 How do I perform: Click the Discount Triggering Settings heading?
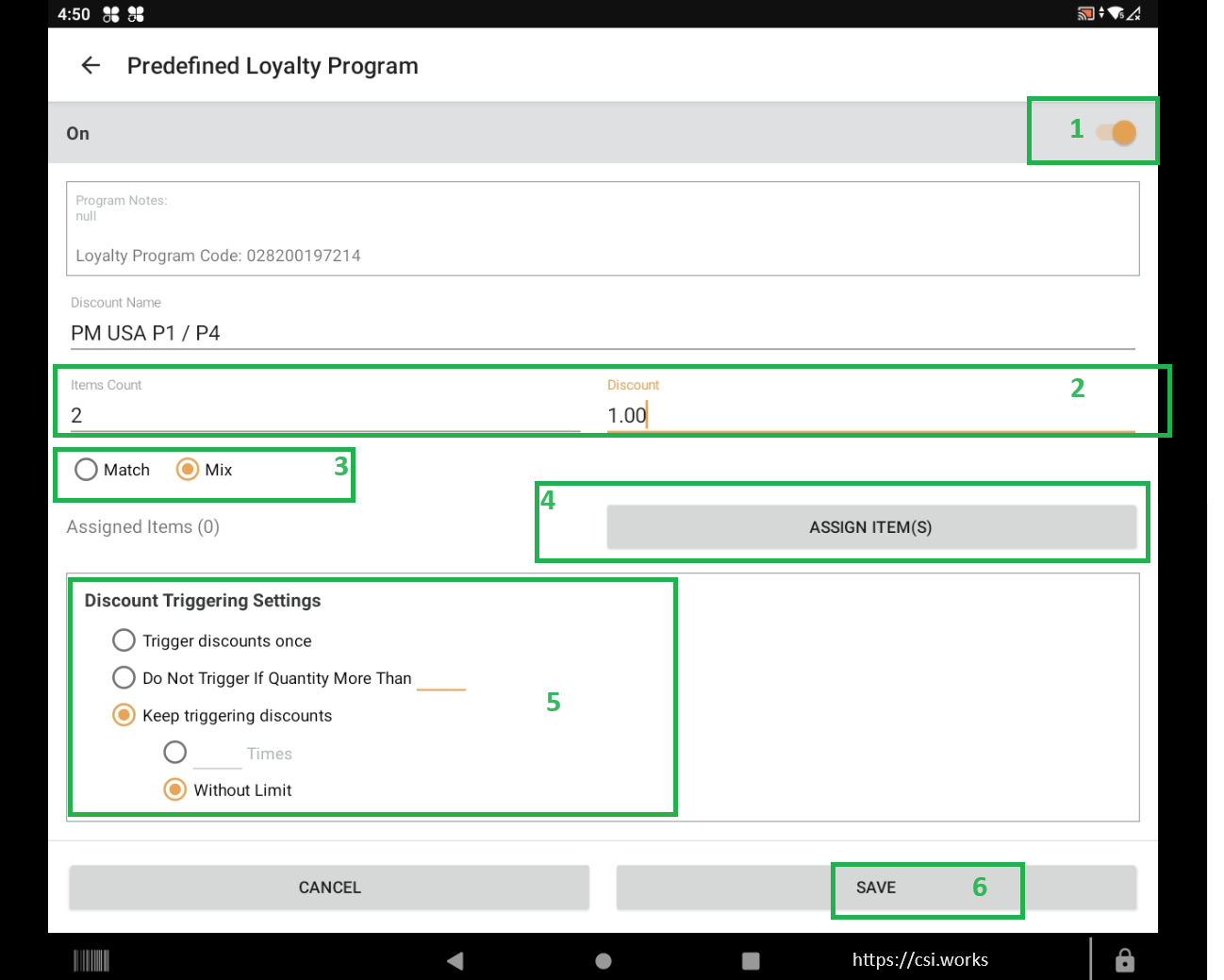203,601
